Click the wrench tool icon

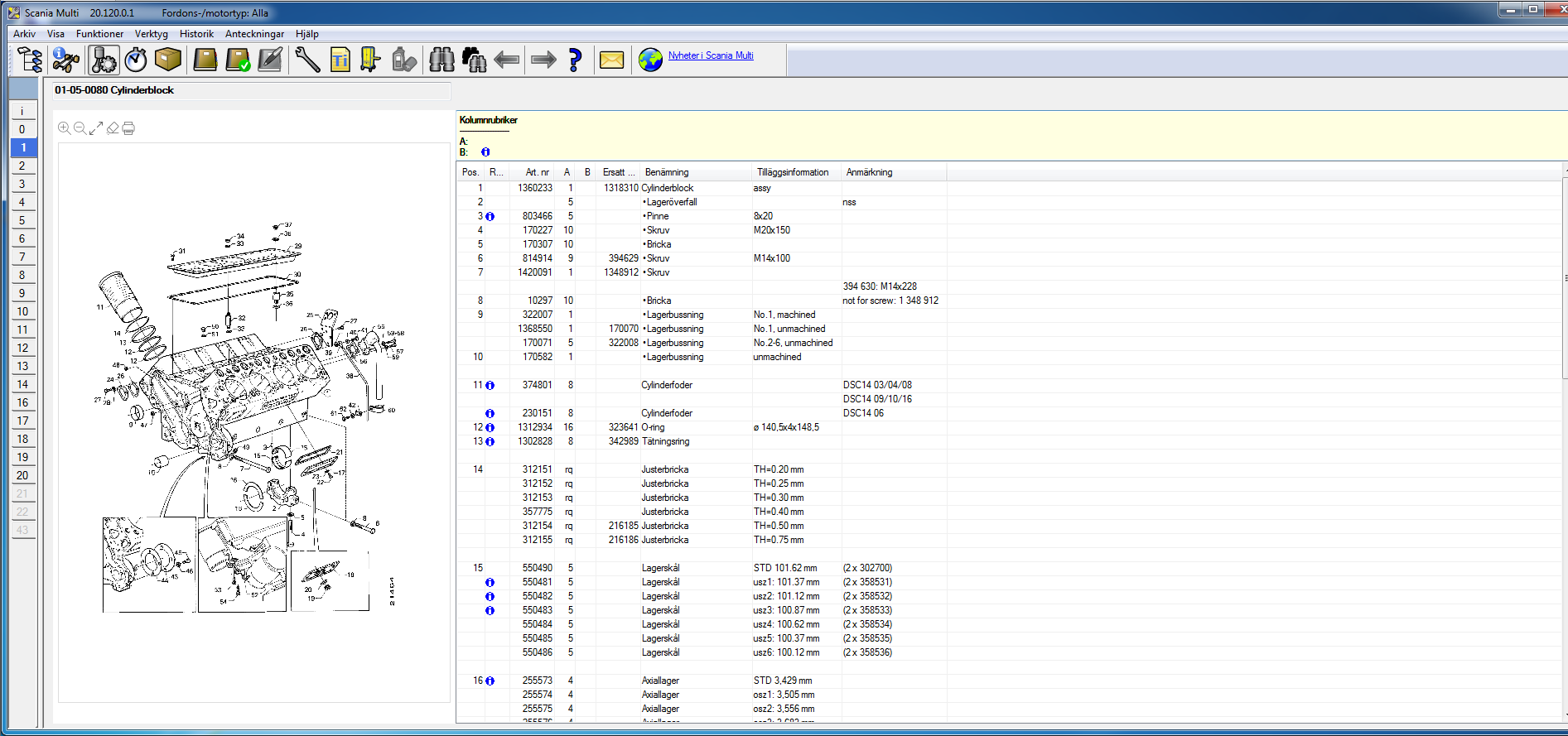(x=307, y=60)
